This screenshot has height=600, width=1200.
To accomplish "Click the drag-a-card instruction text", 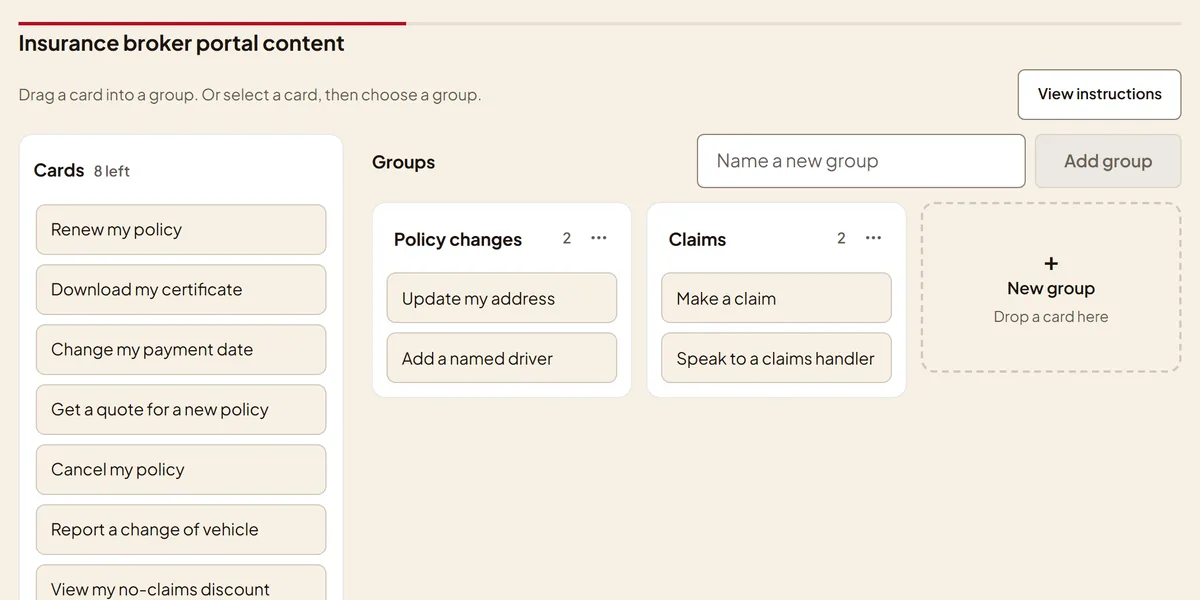I will point(250,95).
